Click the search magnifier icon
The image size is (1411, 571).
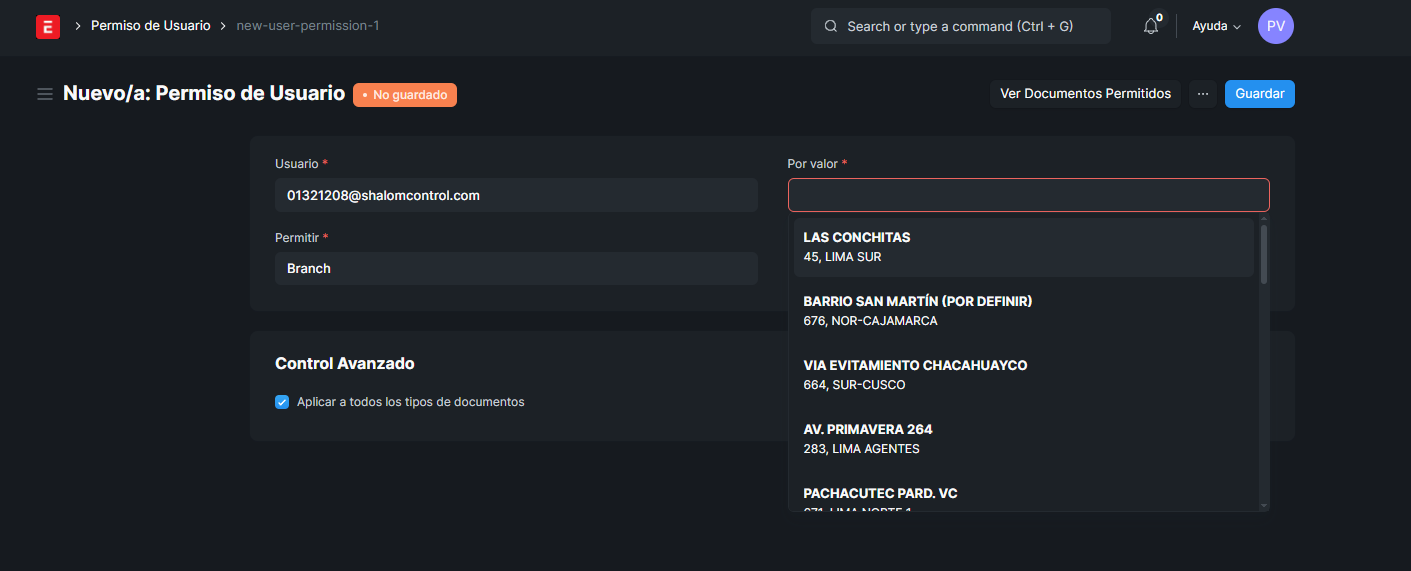click(831, 27)
